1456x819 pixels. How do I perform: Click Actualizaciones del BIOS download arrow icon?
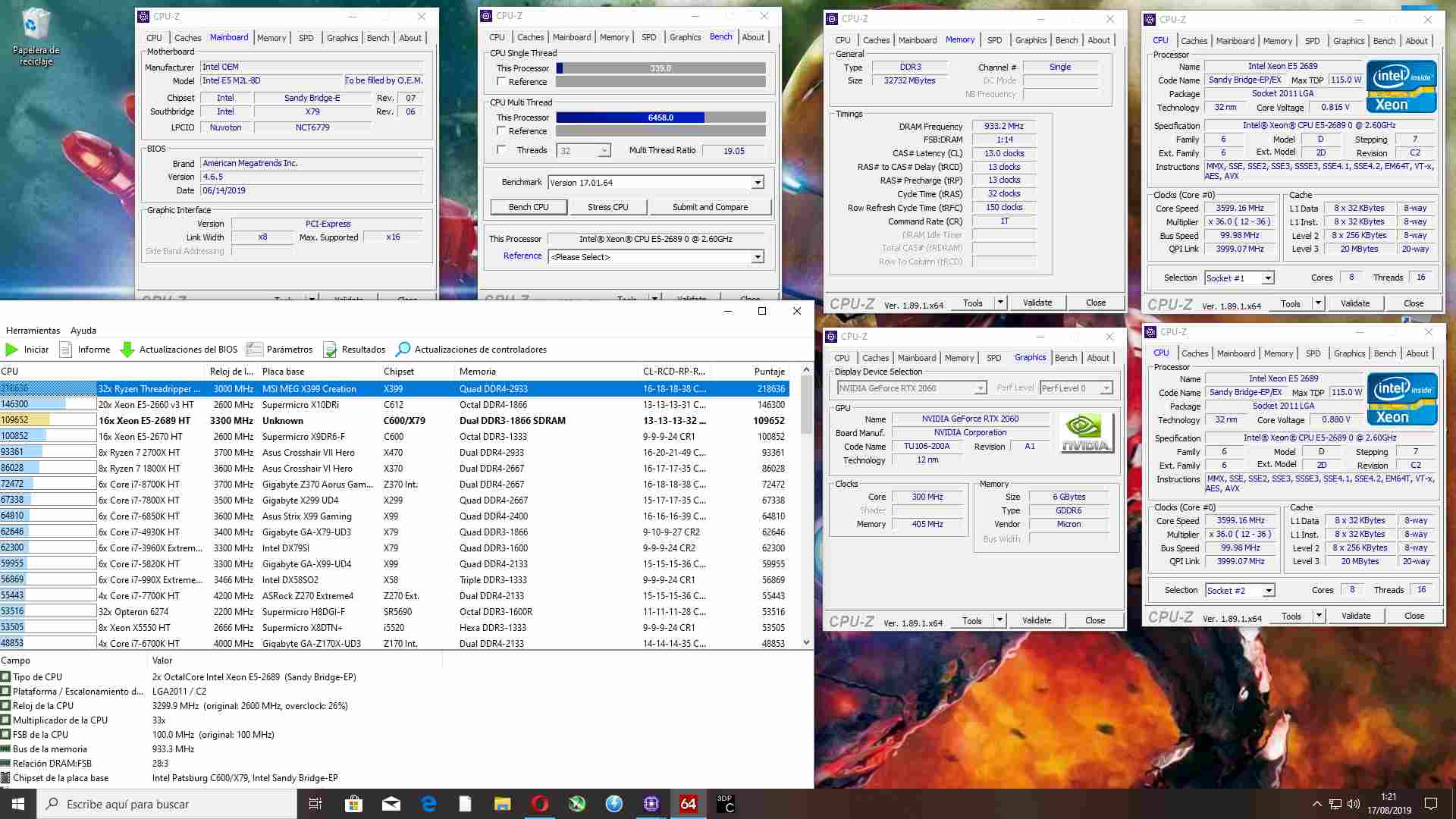coord(127,350)
